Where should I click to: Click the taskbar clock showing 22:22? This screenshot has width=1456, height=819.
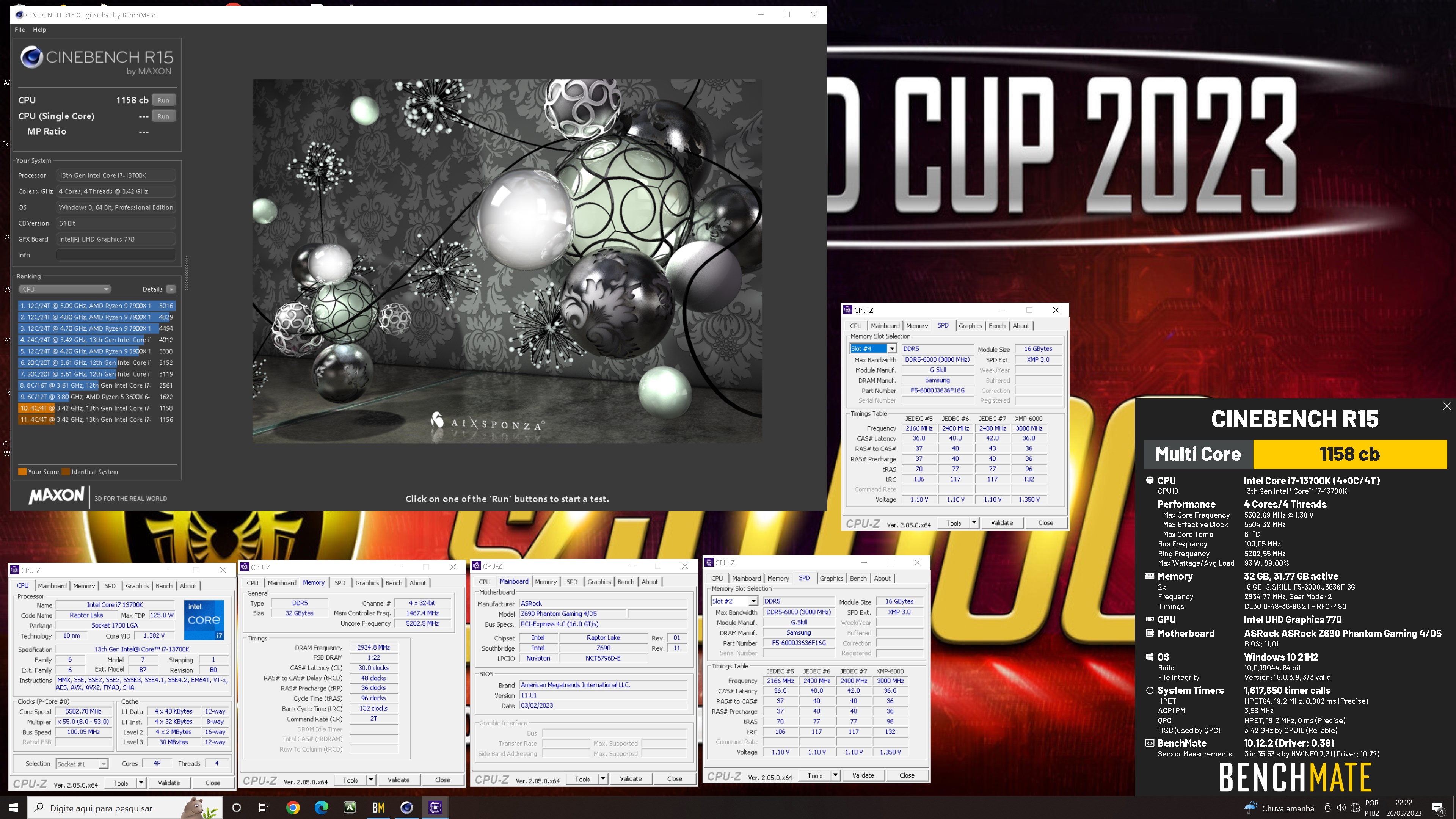pyautogui.click(x=1403, y=808)
